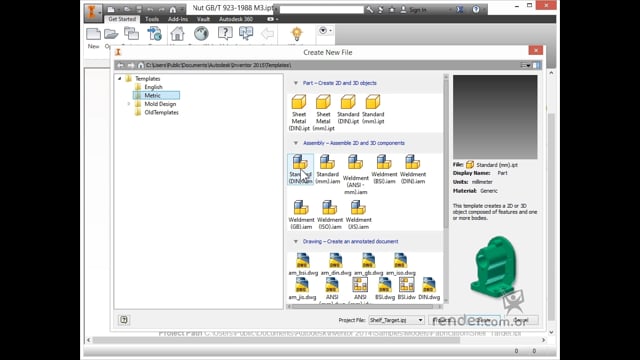Switch to the Add-Ins tab

pyautogui.click(x=178, y=19)
